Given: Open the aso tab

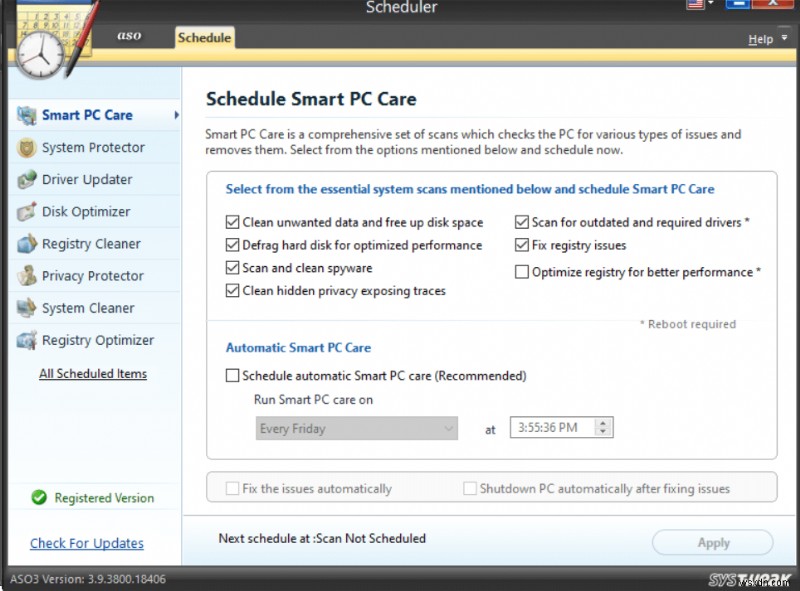Looking at the screenshot, I should 129,37.
